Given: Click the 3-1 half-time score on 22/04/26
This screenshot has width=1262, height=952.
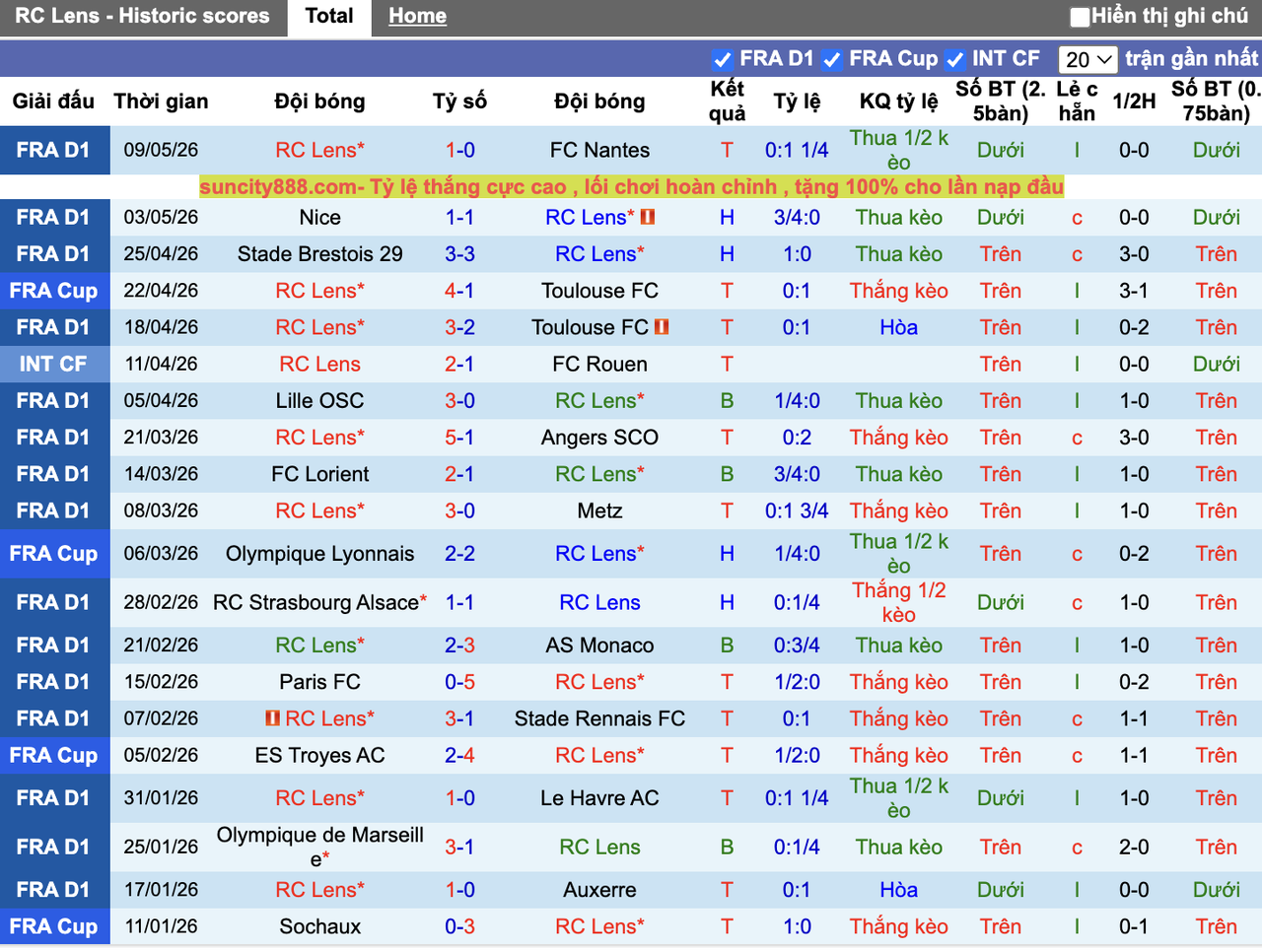Looking at the screenshot, I should [x=1134, y=291].
